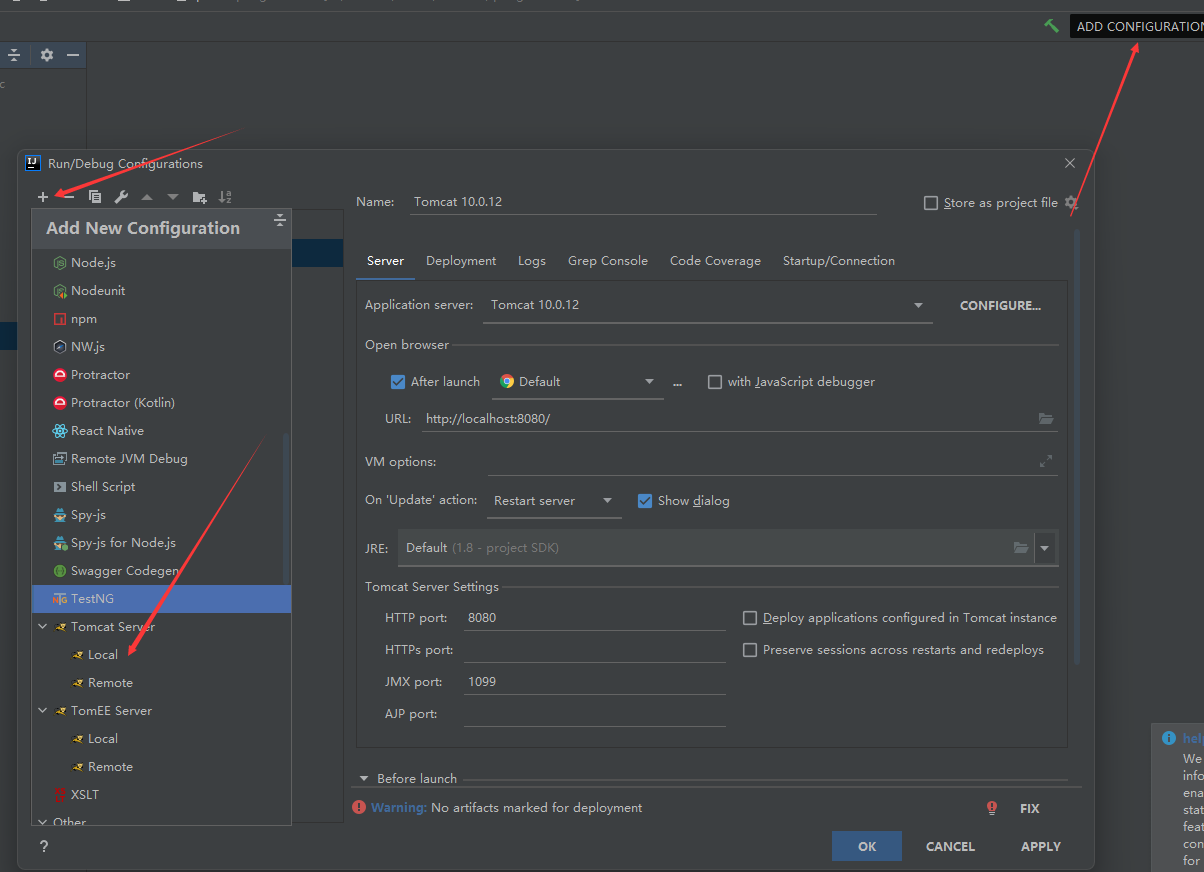Open the Startup/Connection tab

(839, 261)
